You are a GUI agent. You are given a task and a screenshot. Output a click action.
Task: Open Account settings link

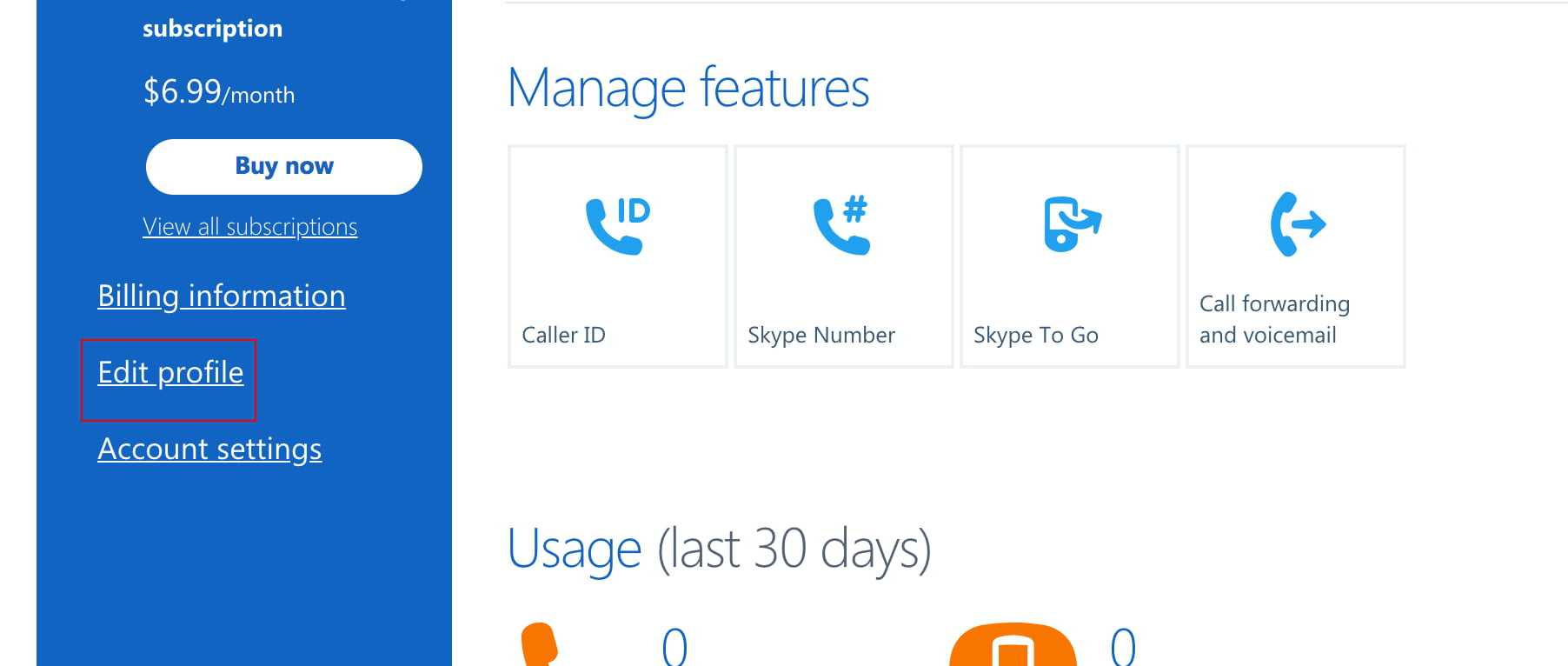click(x=209, y=450)
